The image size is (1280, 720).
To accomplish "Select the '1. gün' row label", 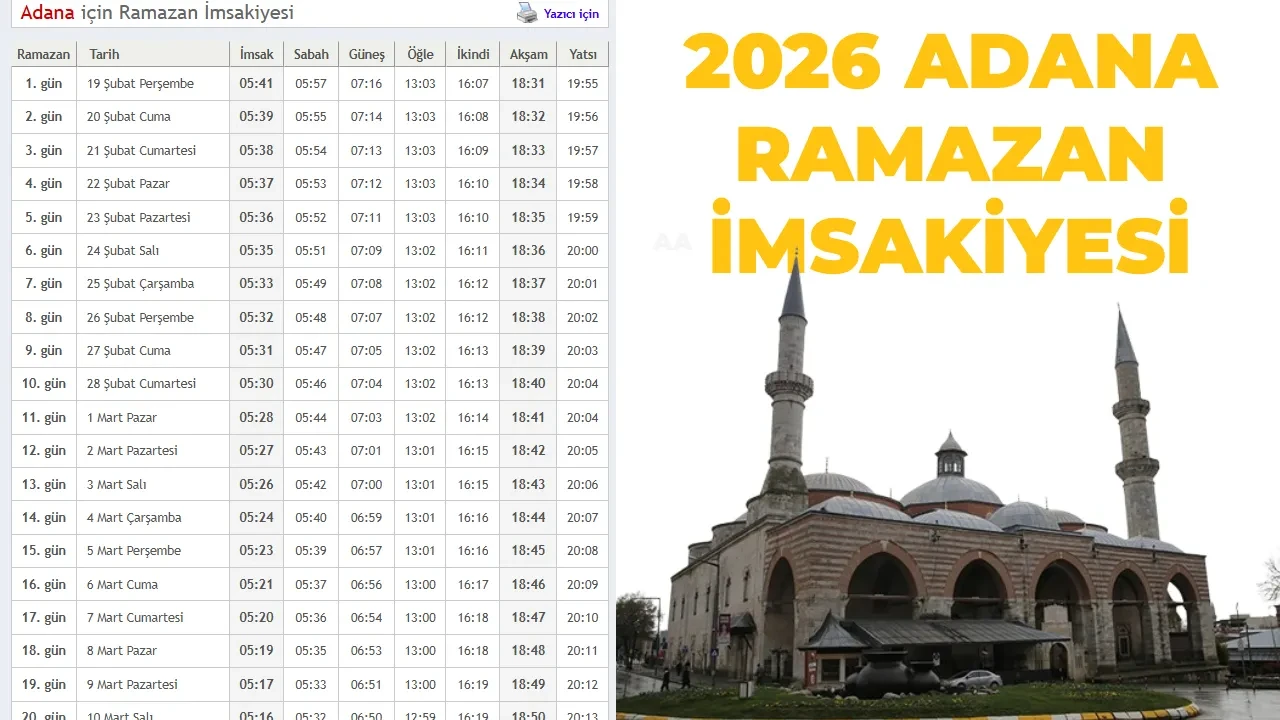I will coord(42,83).
